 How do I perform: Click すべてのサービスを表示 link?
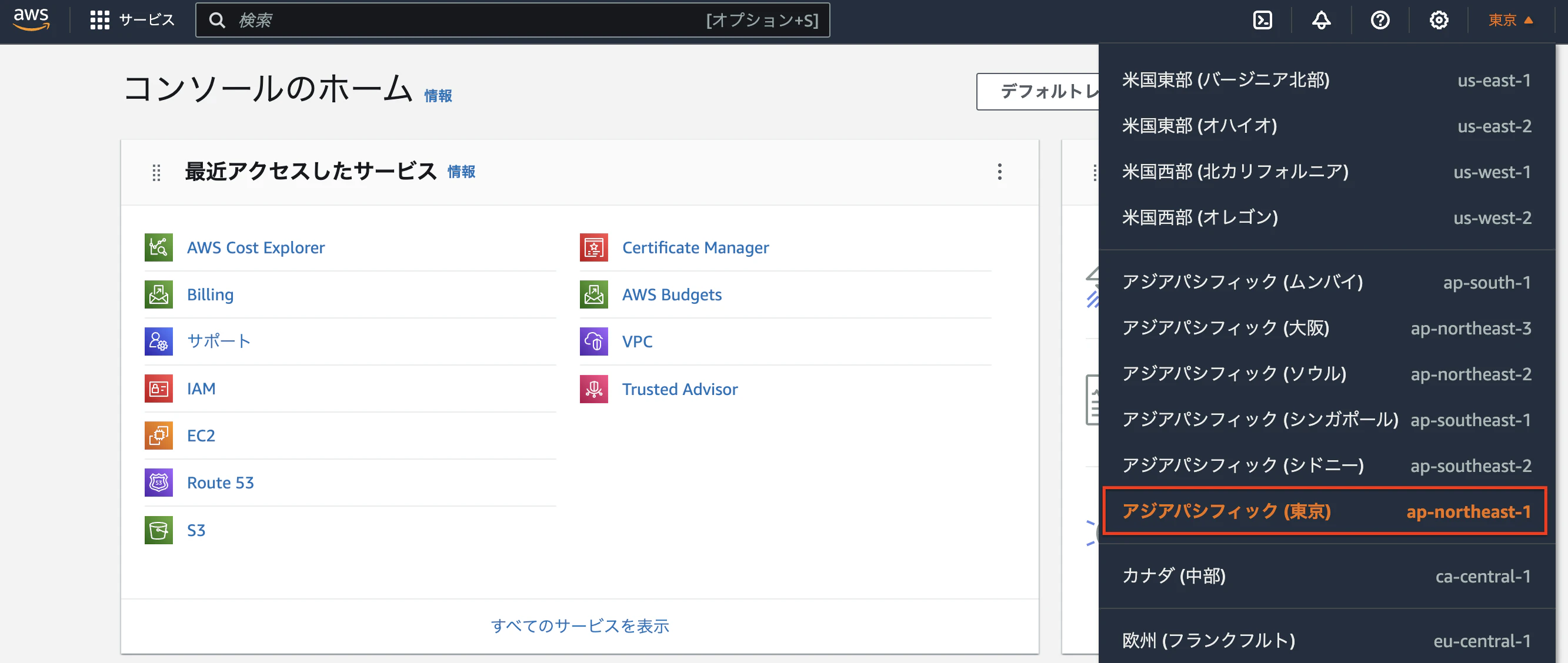coord(579,625)
